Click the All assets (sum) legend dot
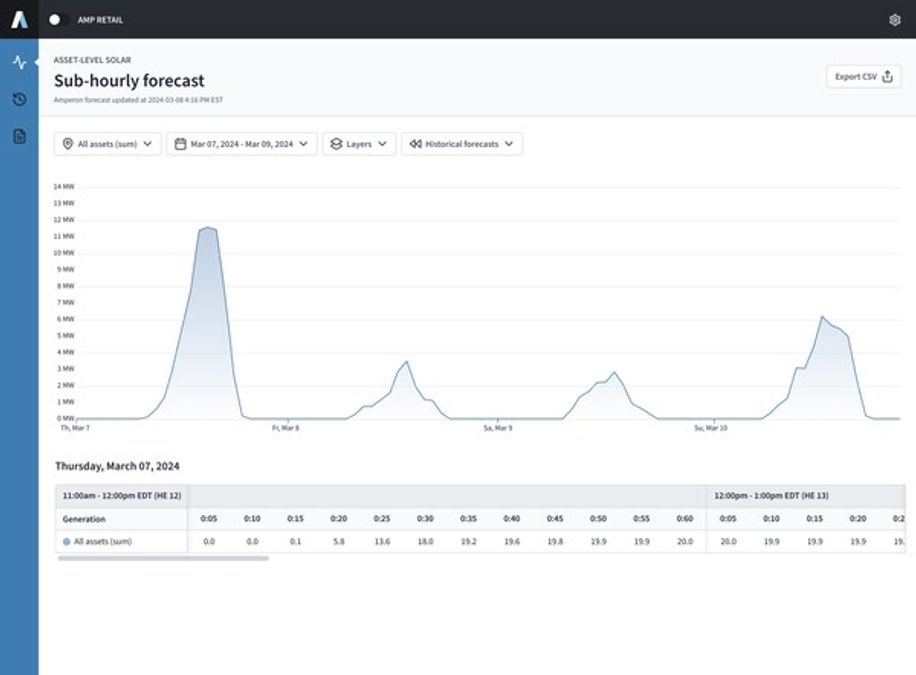 [x=66, y=540]
